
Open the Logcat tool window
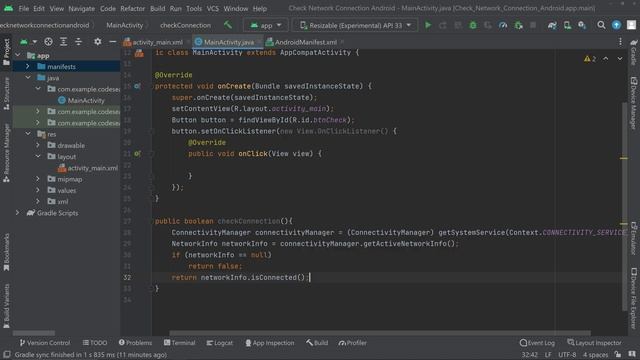220,343
